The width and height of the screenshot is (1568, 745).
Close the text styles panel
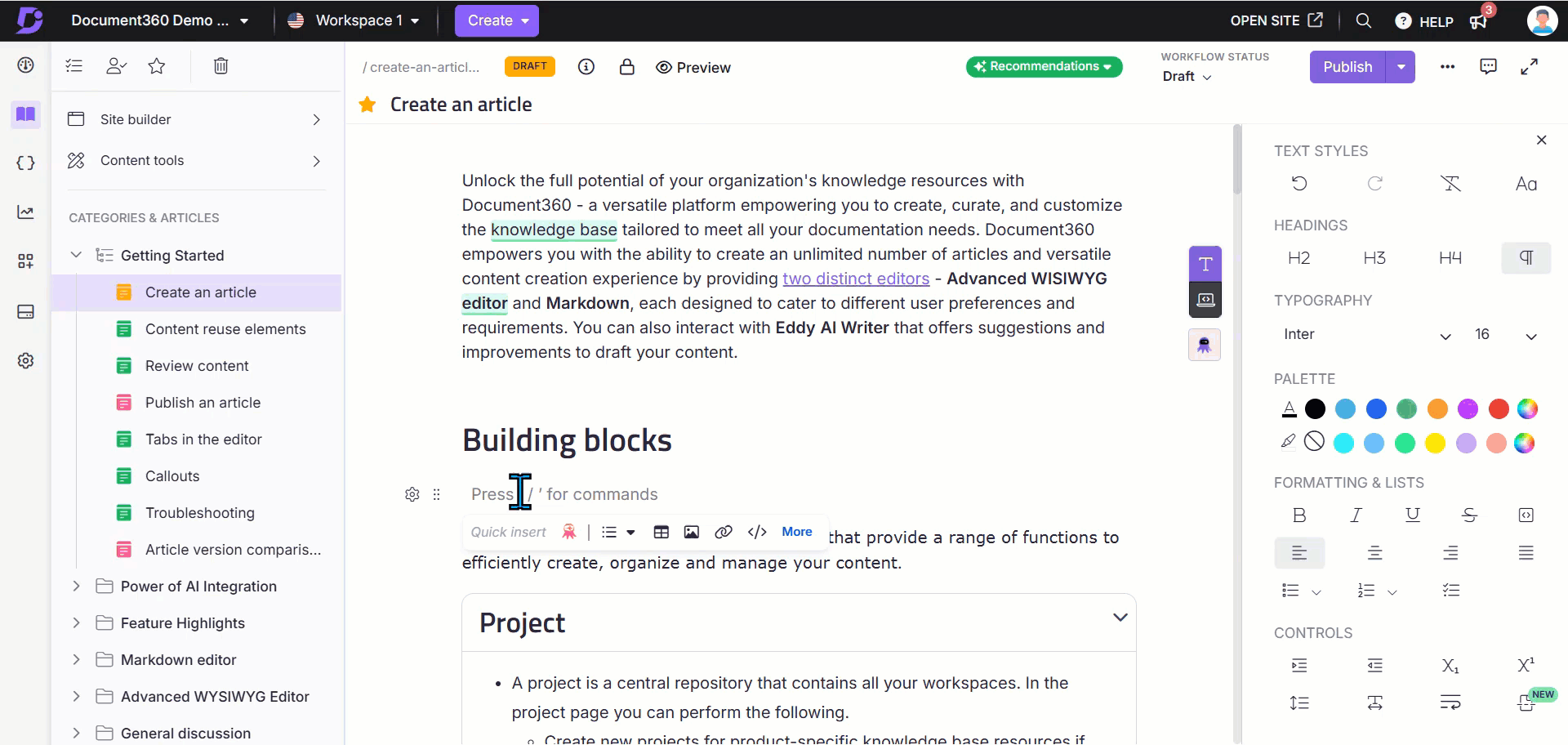coord(1541,140)
